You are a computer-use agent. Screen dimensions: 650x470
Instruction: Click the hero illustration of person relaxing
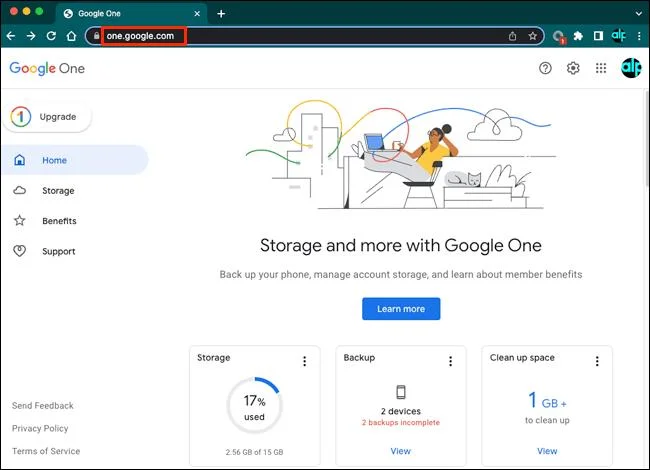pyautogui.click(x=400, y=154)
